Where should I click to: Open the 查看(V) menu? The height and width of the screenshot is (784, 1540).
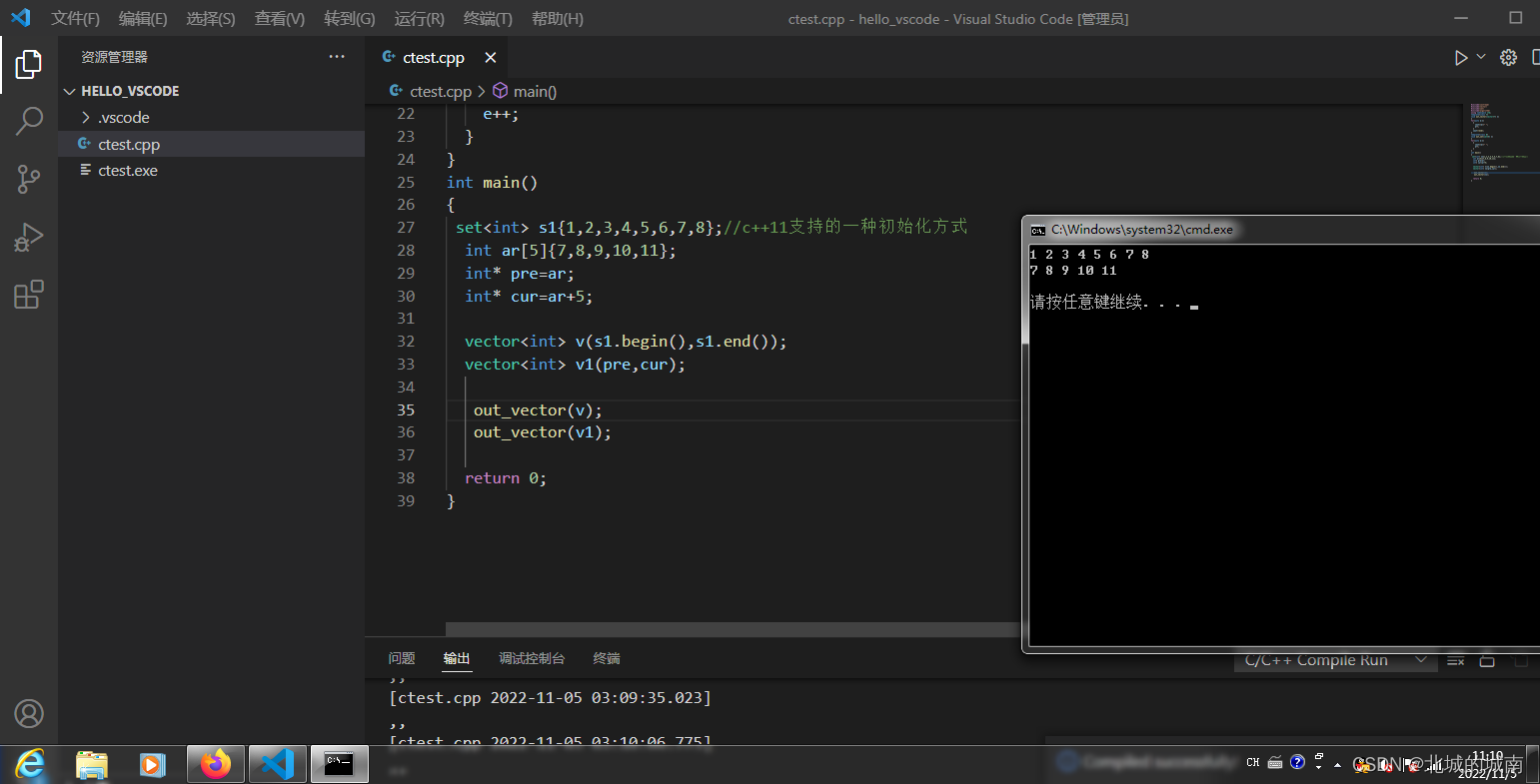click(280, 19)
